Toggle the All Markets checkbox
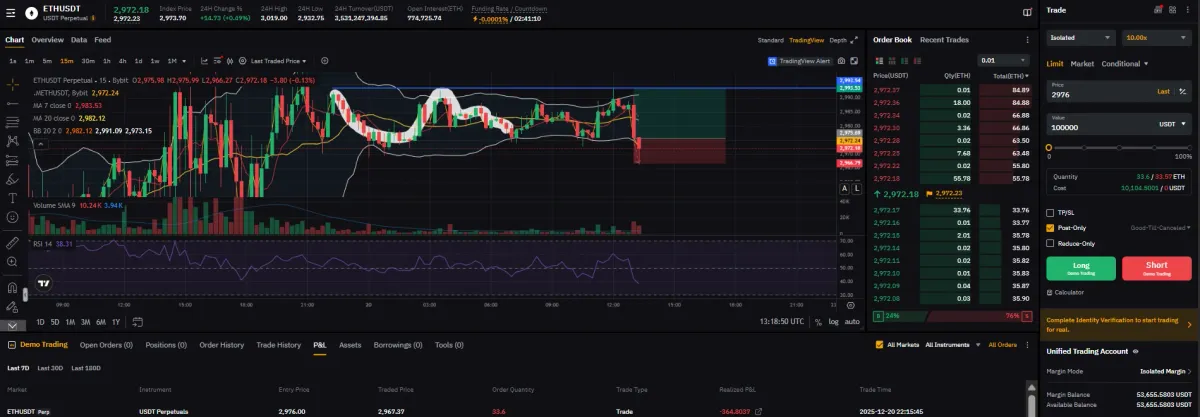Image resolution: width=1200 pixels, height=417 pixels. [879, 344]
